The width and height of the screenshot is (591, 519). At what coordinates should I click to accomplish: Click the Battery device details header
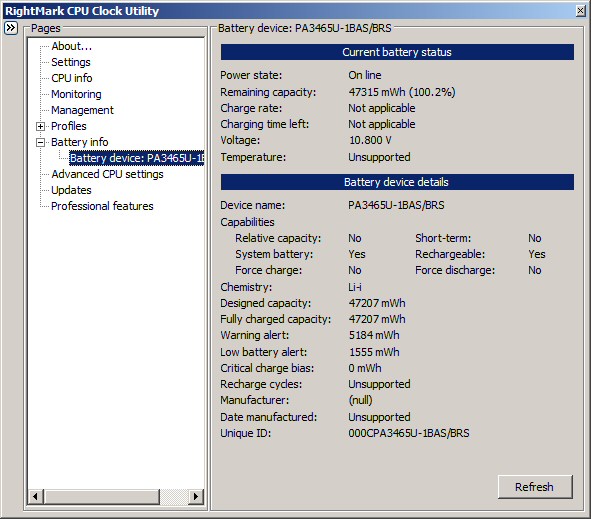pos(397,182)
